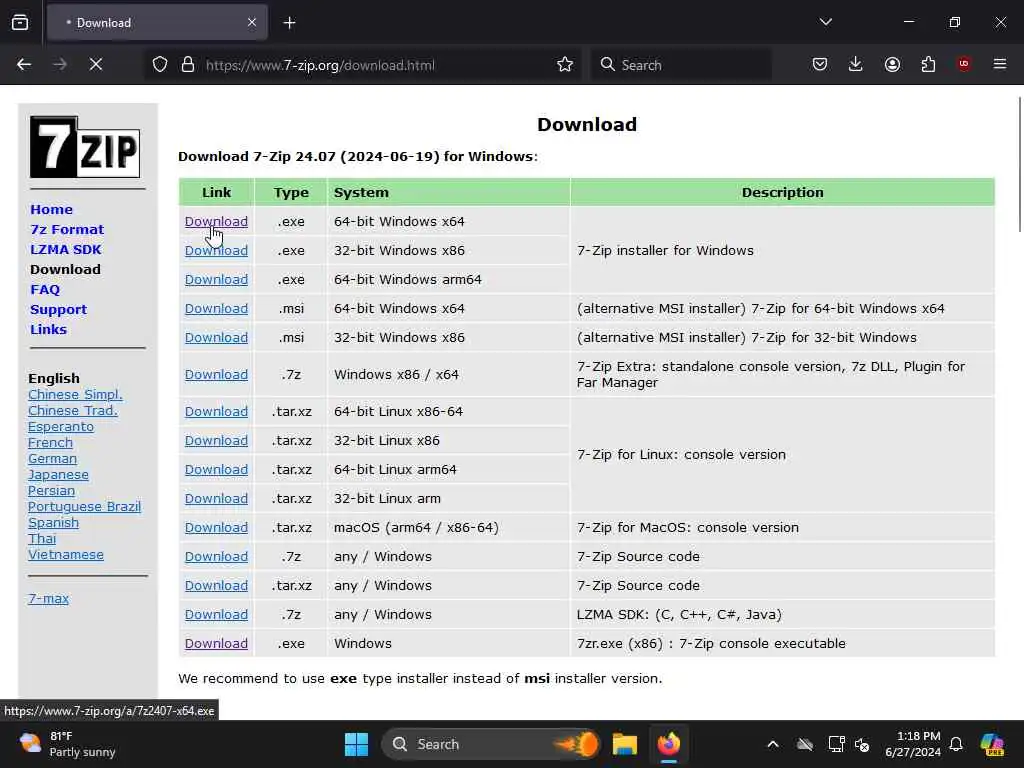Open the uBlock Origin extension icon
1024x768 pixels.
963,64
